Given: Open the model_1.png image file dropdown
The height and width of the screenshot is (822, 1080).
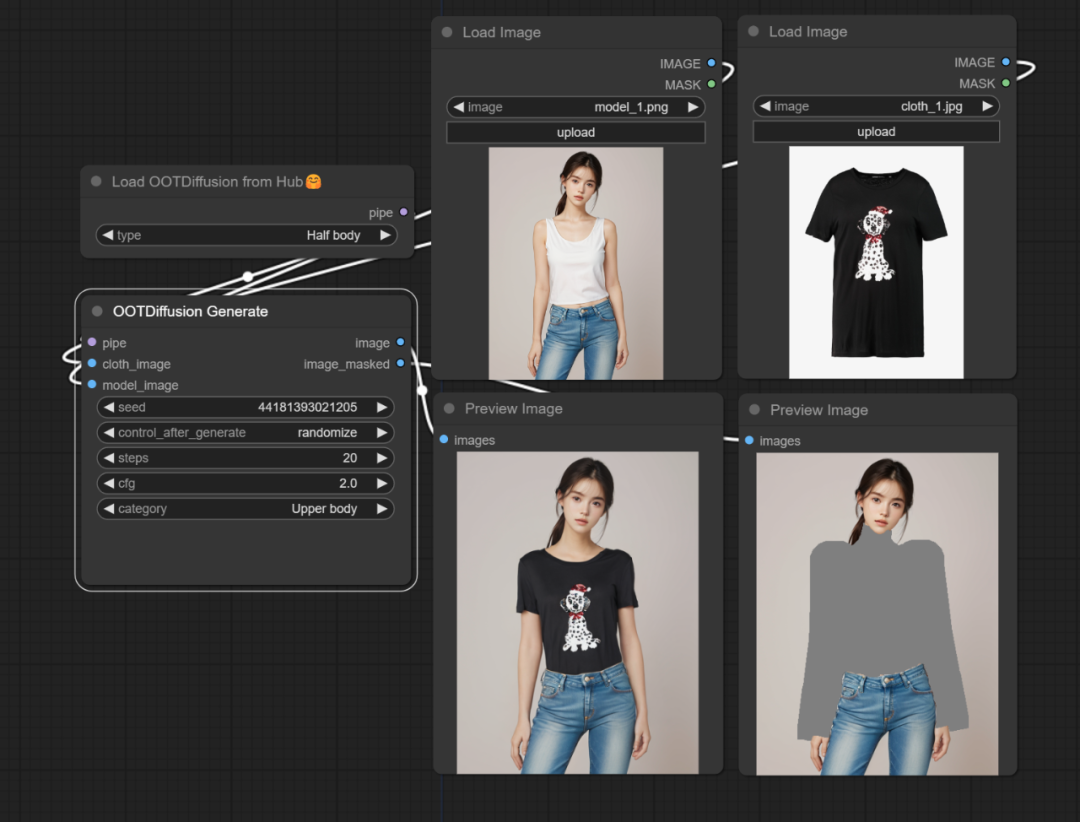Looking at the screenshot, I should [576, 107].
